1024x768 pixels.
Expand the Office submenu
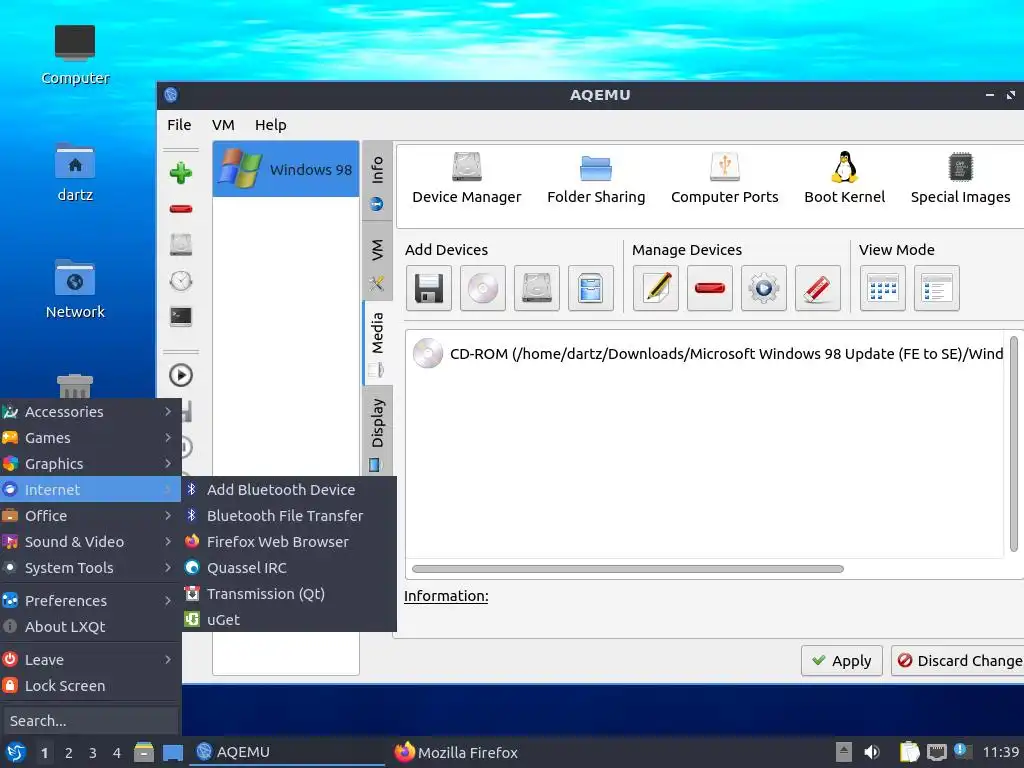point(90,516)
